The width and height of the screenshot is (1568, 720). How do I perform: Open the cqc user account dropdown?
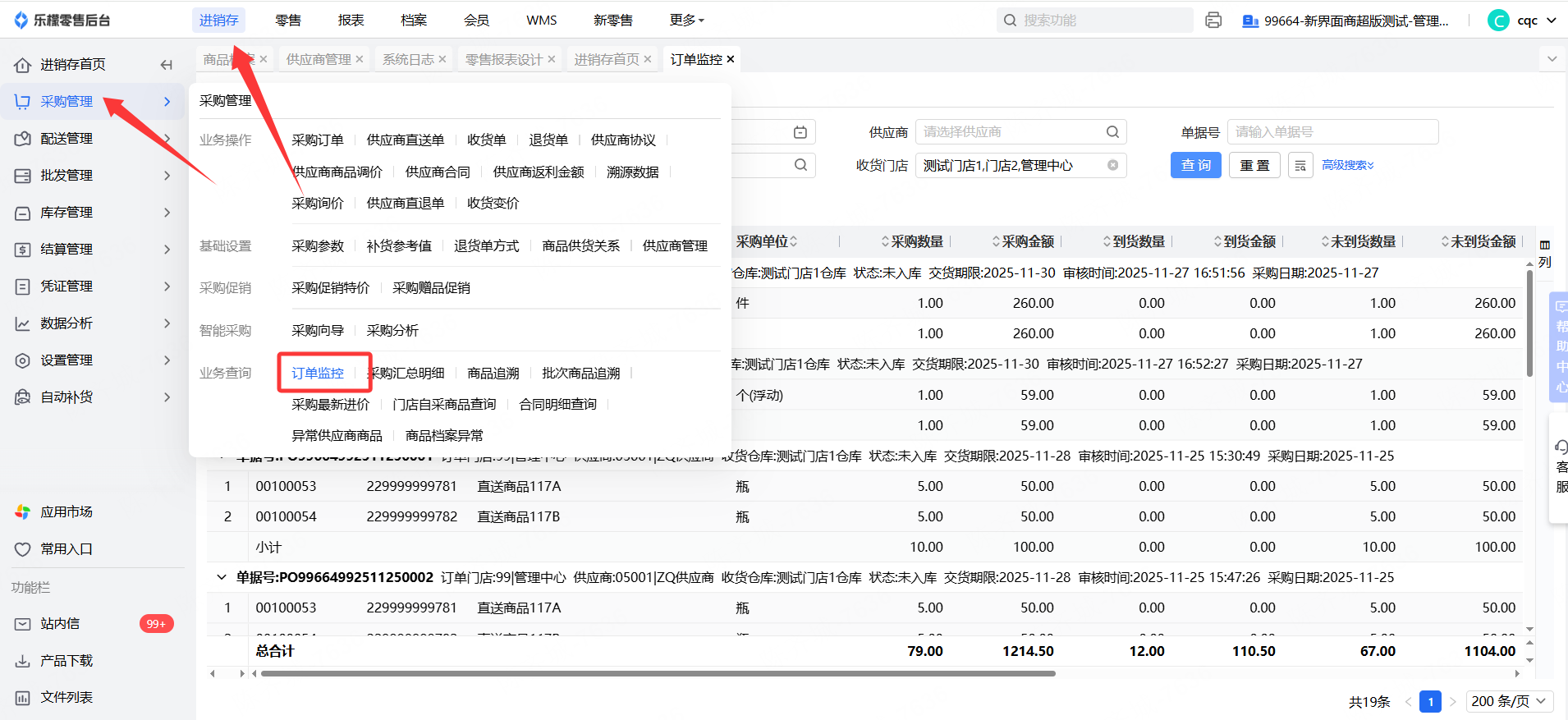tap(1523, 21)
